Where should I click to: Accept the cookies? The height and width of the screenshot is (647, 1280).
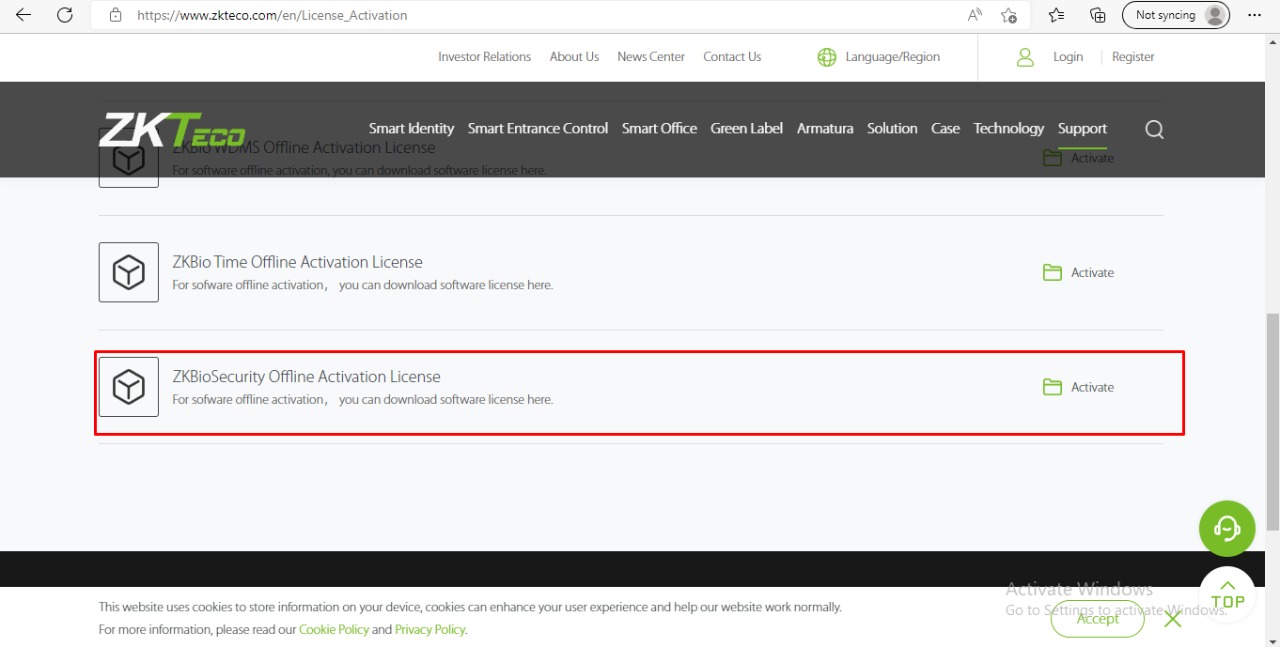pos(1097,619)
